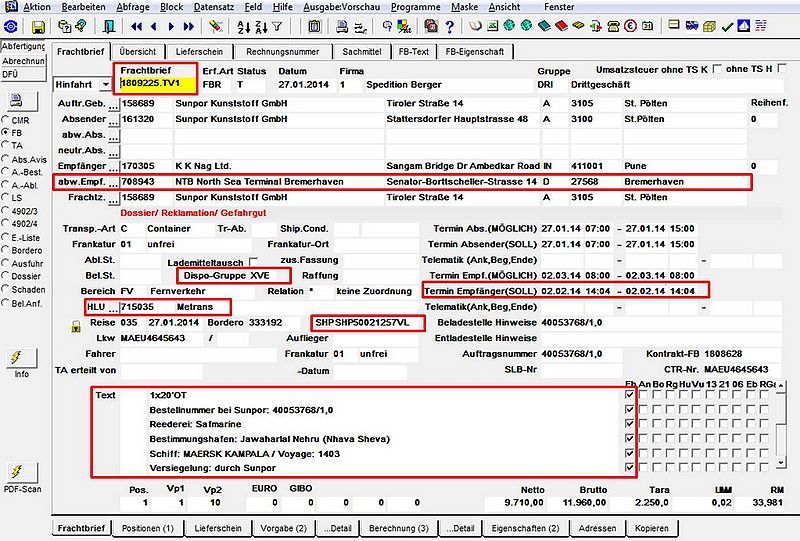800x541 pixels.
Task: Click the telephone icon in toolbar
Action: point(613,26)
